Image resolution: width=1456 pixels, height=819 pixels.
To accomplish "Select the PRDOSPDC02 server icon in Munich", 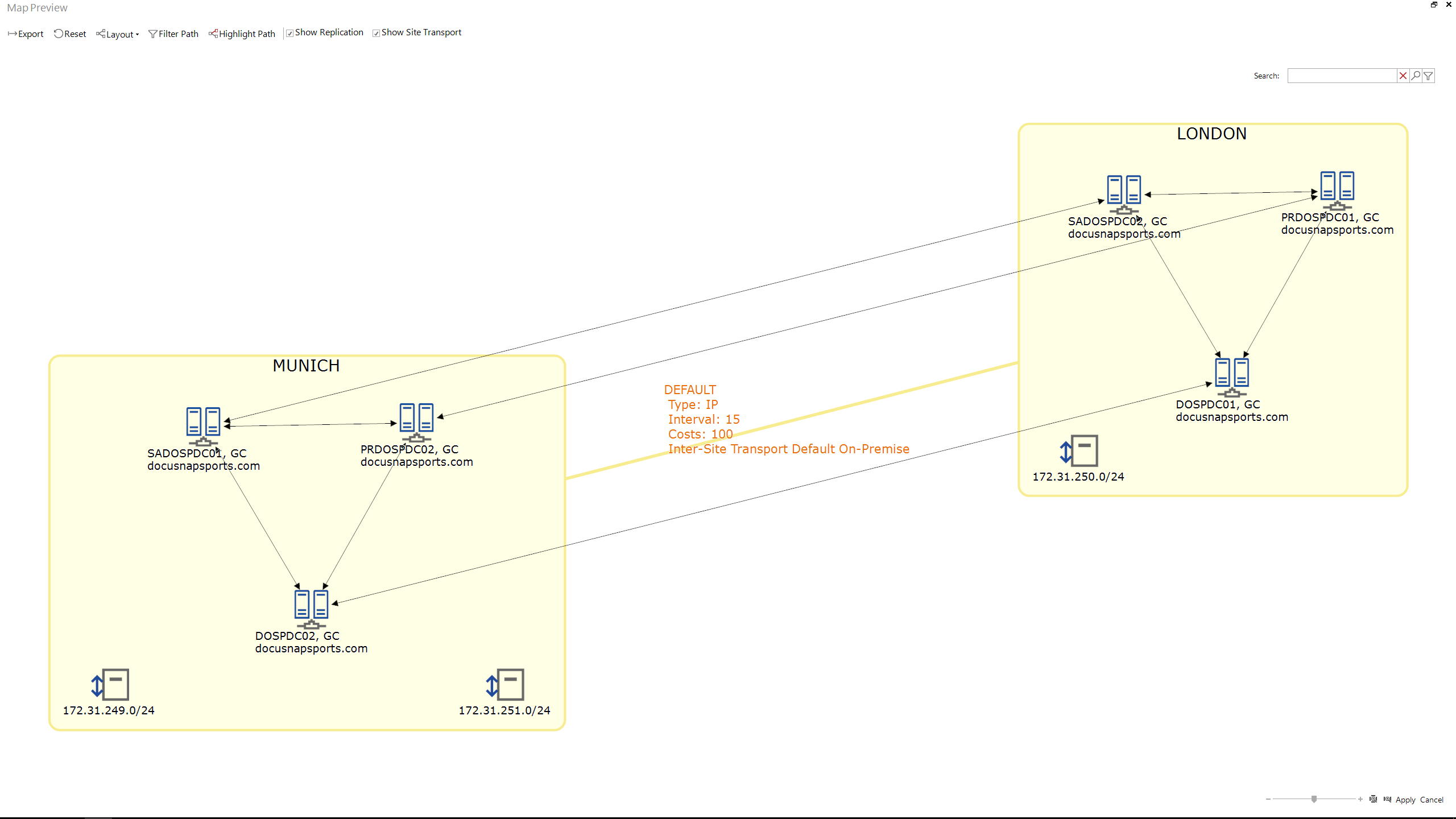I will click(416, 420).
